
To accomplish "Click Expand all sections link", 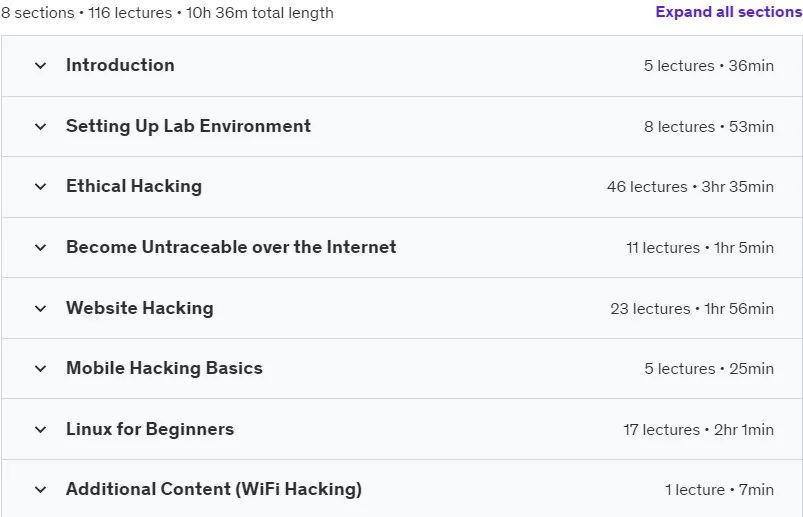I will (729, 12).
